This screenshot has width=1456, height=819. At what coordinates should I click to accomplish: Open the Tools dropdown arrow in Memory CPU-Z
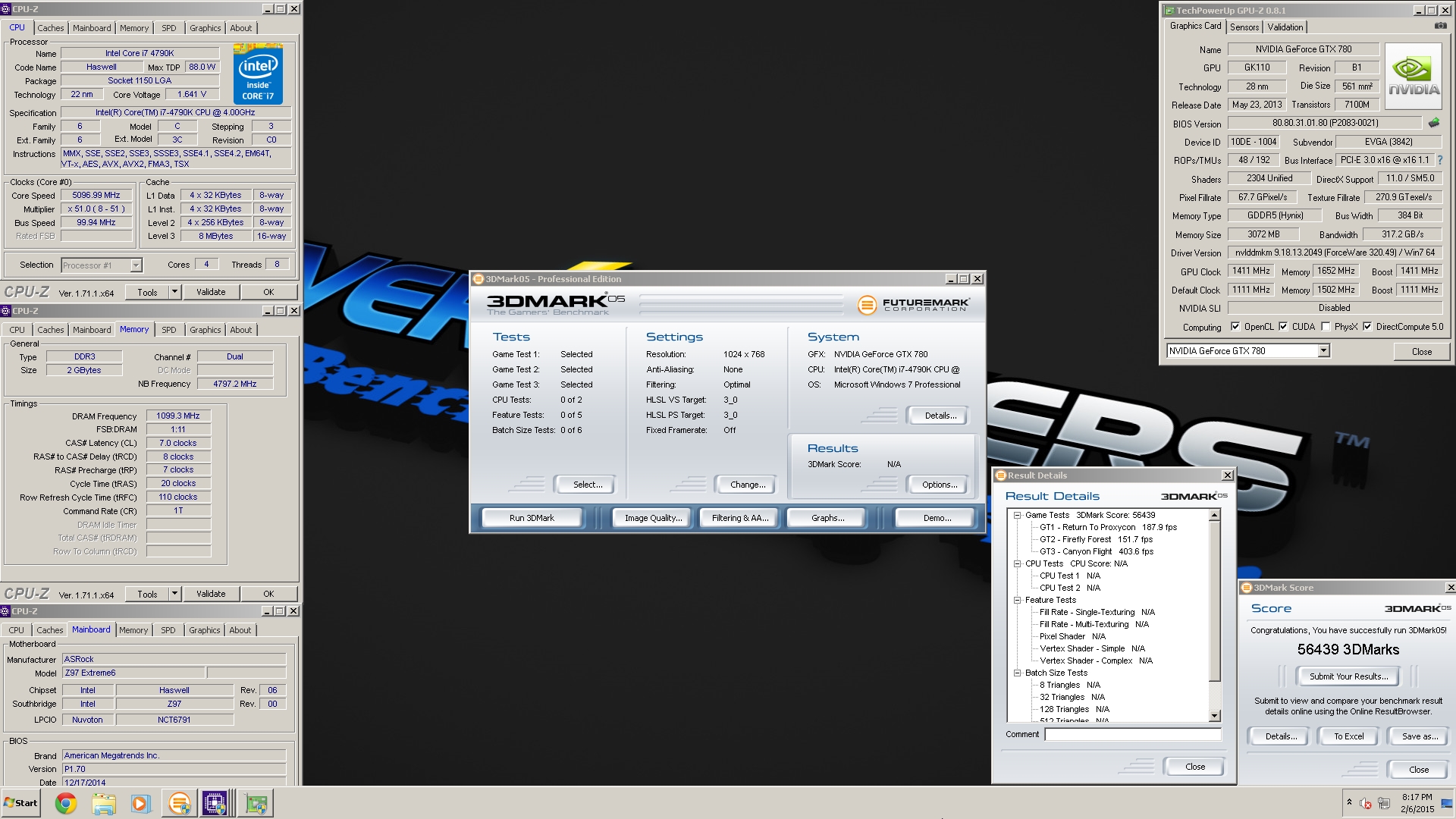click(x=174, y=594)
